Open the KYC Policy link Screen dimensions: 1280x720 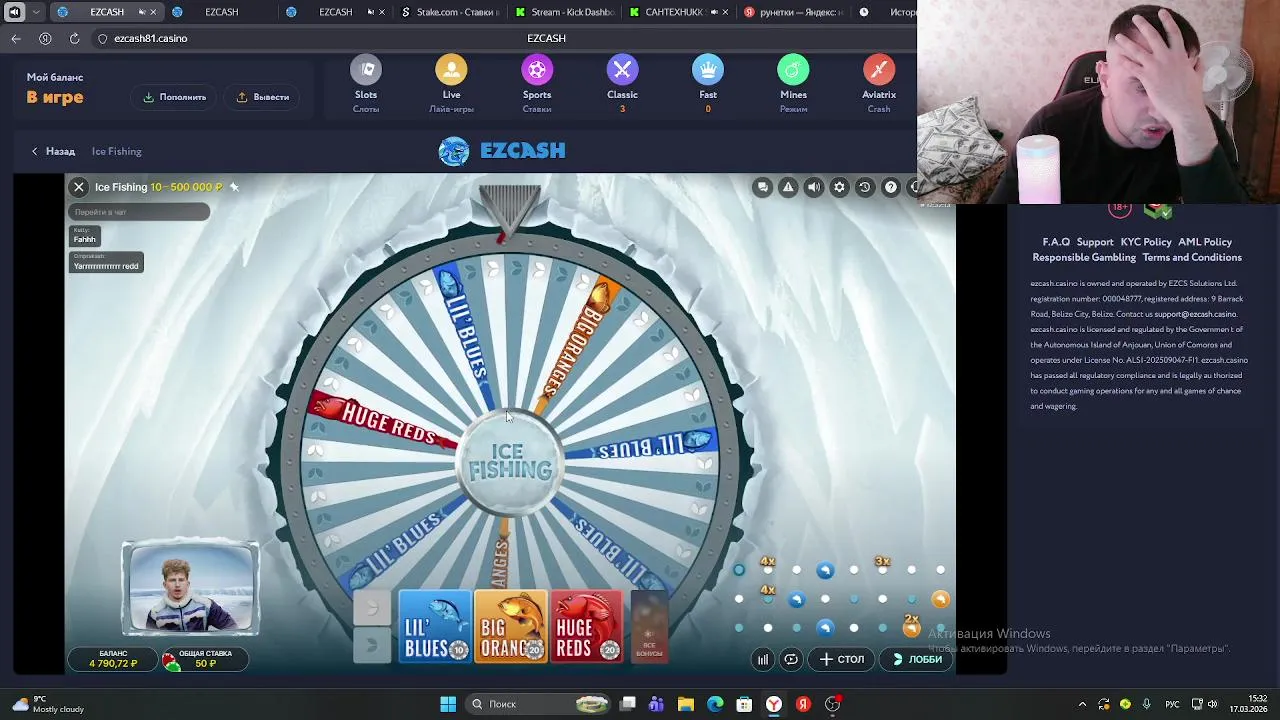[1146, 242]
